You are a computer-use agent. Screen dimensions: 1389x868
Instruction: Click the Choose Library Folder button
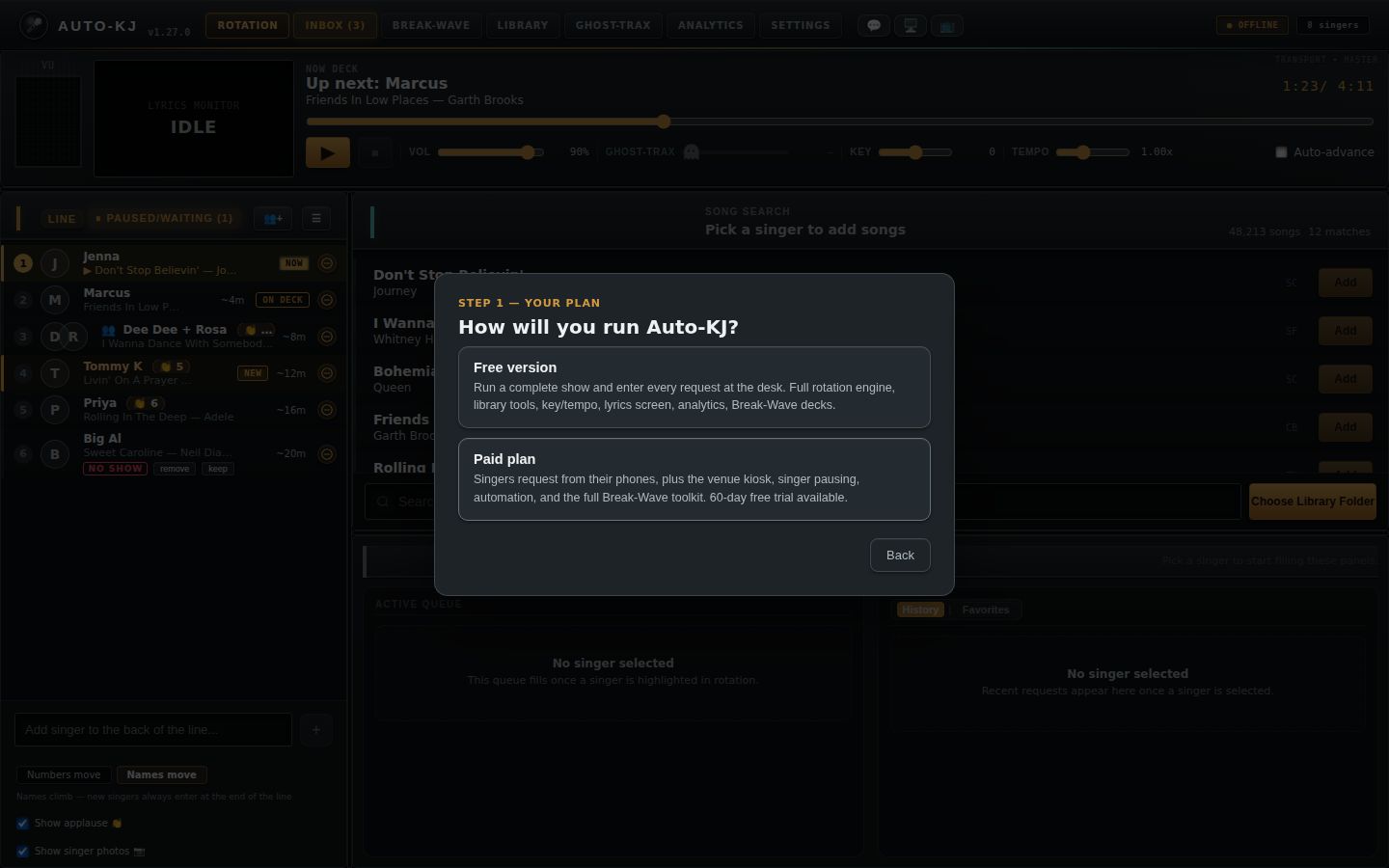click(x=1313, y=502)
